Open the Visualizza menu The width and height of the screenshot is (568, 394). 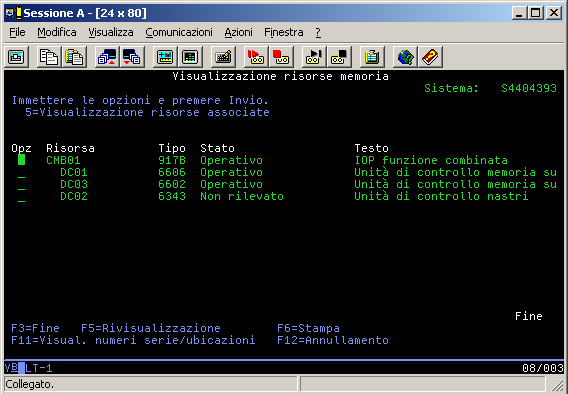(x=111, y=32)
